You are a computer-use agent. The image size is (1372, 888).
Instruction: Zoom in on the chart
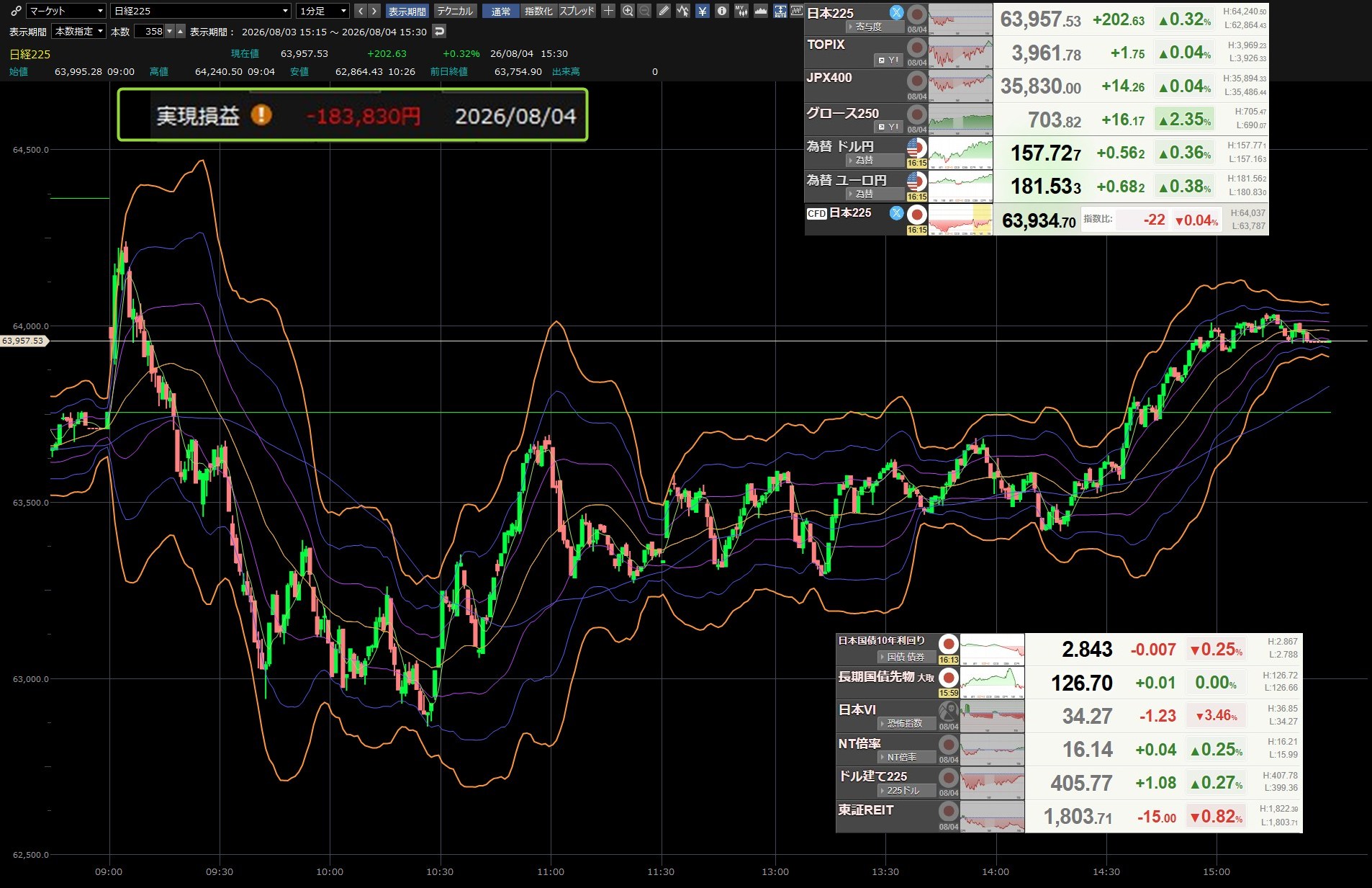(x=628, y=11)
